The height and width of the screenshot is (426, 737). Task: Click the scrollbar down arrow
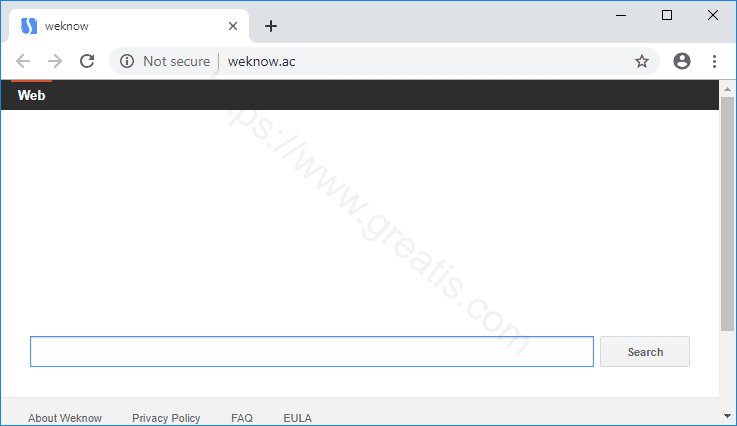coord(727,416)
